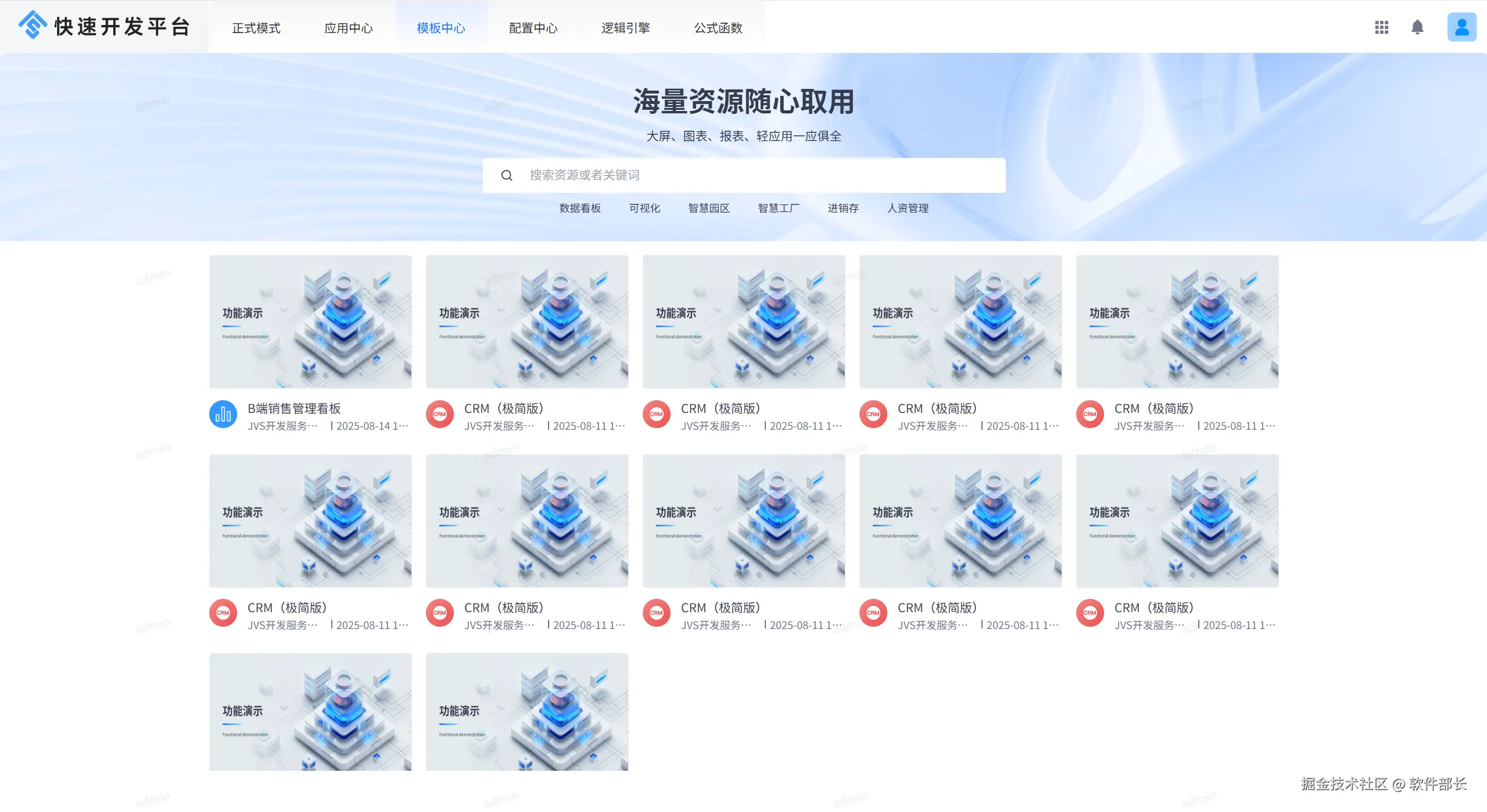
Task: Go to 配置中心 in the navigation bar
Action: (x=533, y=28)
